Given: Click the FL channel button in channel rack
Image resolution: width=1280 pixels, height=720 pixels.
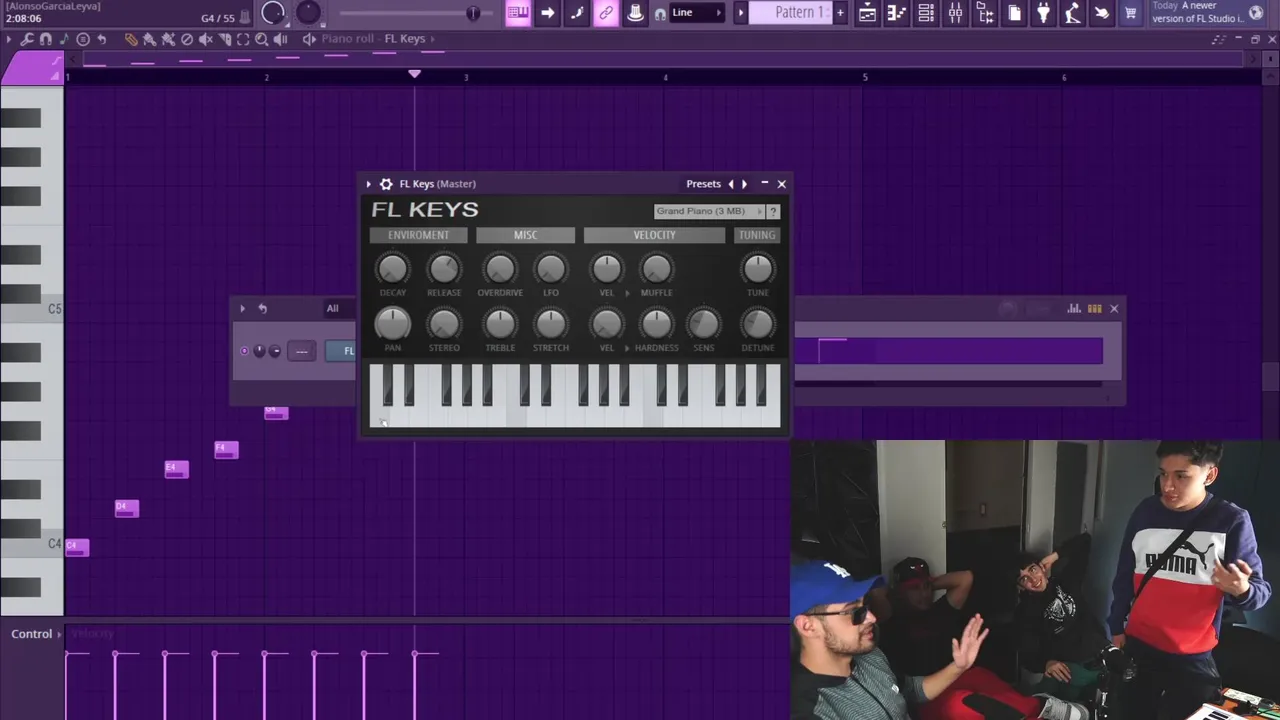Looking at the screenshot, I should coord(341,351).
